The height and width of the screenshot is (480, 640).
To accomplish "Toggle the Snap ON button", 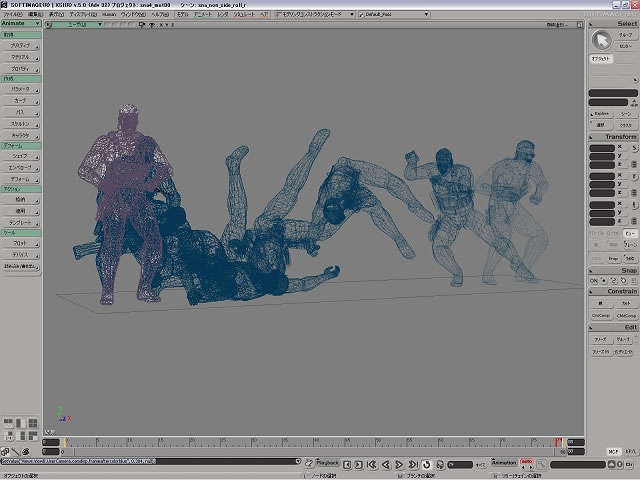I will (x=594, y=280).
